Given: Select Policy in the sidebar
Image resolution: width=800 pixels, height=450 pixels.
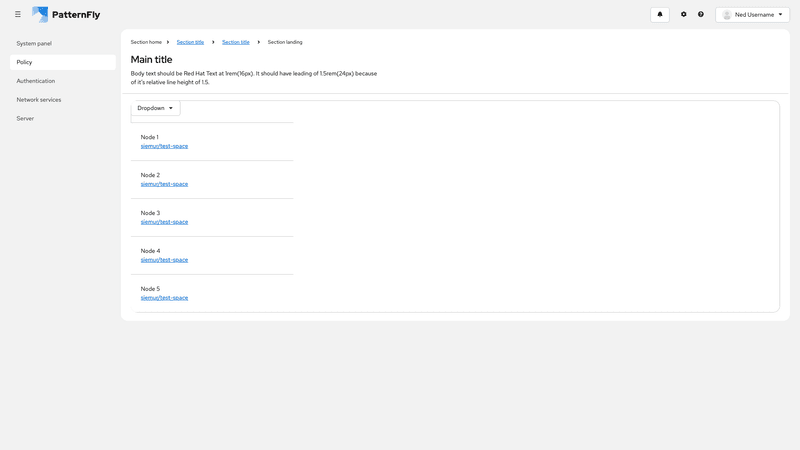Looking at the screenshot, I should tap(25, 62).
